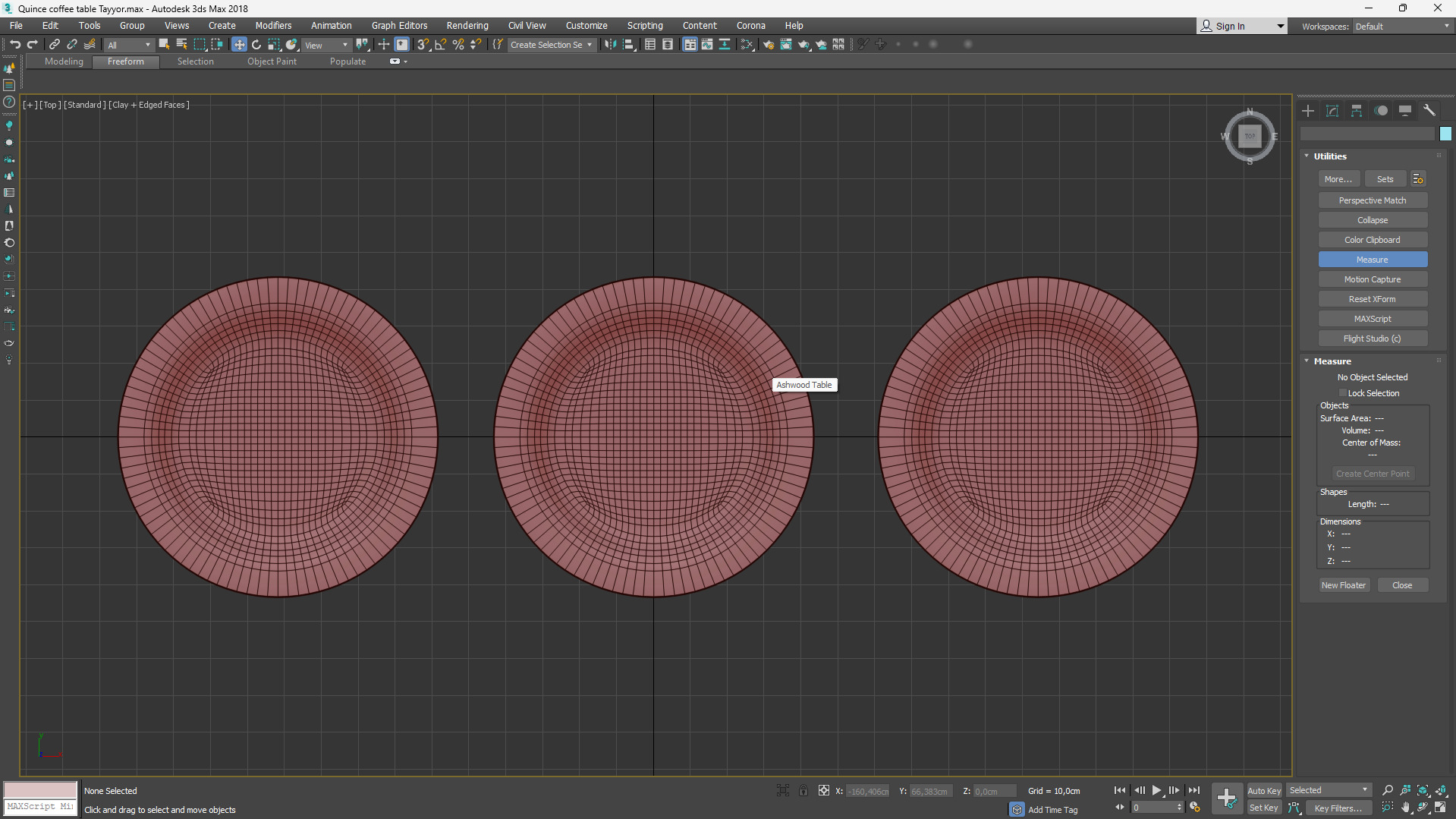
Task: Toggle the Selection Lock padlock
Action: 803,791
